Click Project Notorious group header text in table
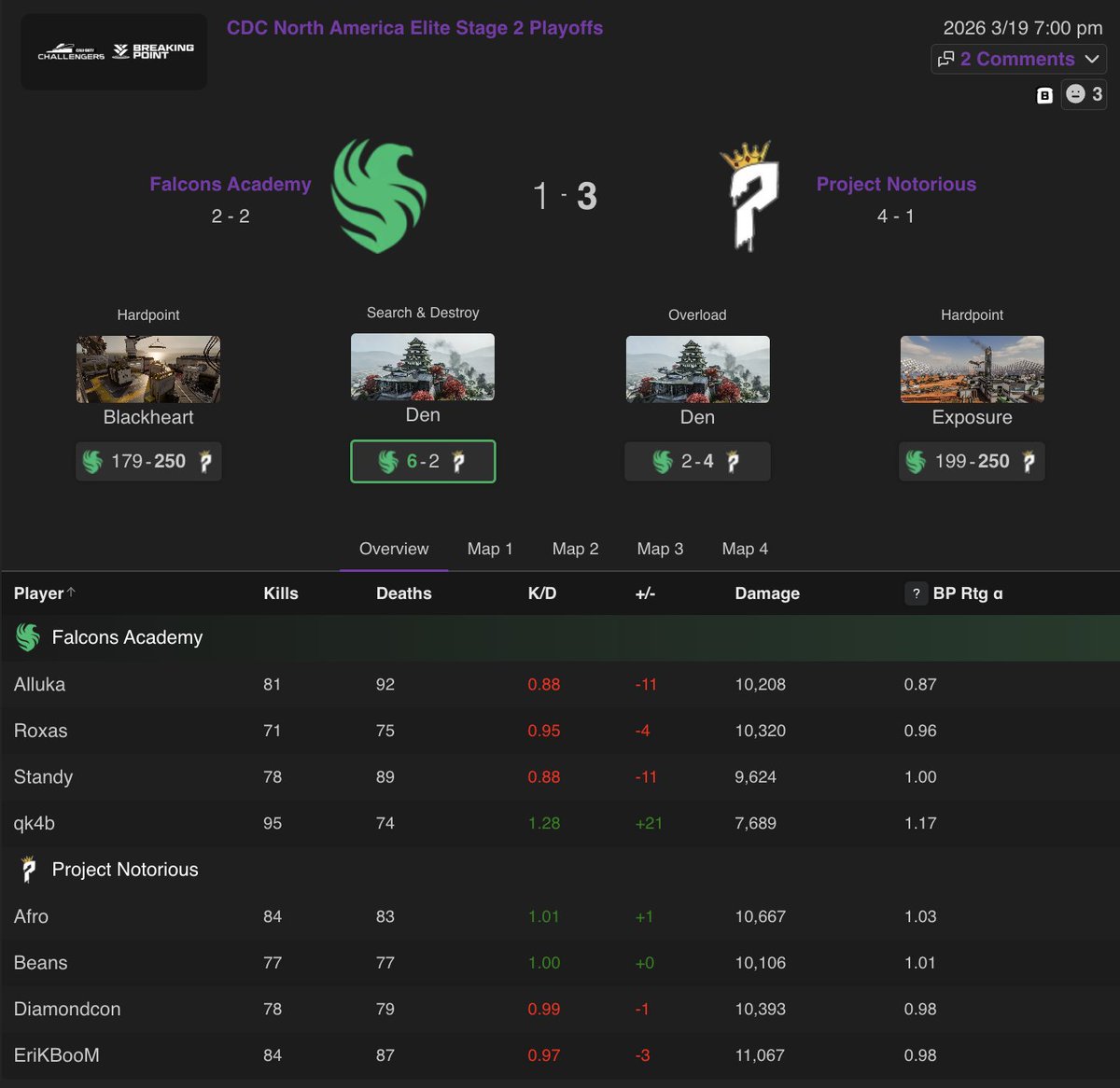This screenshot has width=1120, height=1088. click(125, 870)
